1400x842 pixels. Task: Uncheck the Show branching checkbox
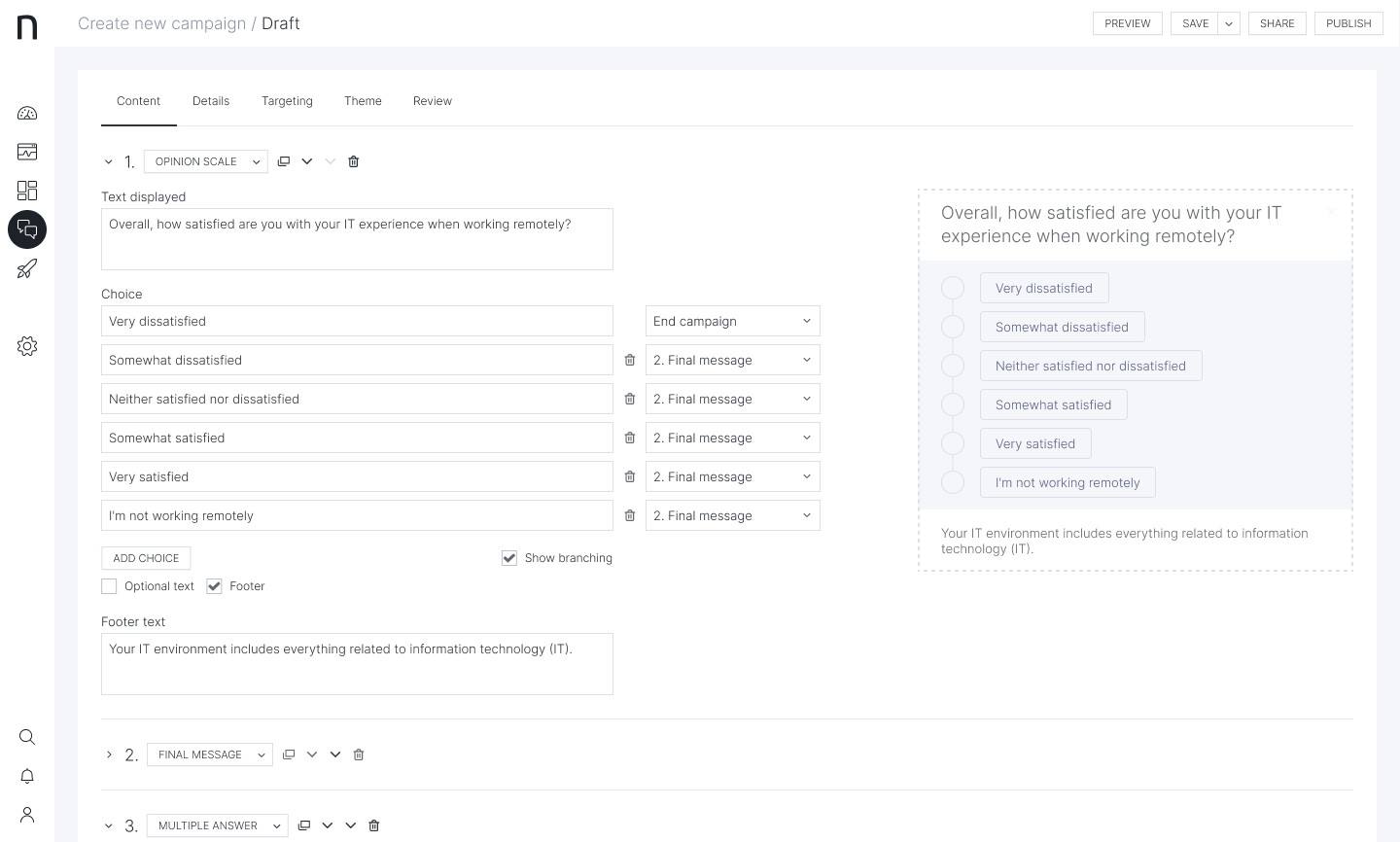coord(509,558)
